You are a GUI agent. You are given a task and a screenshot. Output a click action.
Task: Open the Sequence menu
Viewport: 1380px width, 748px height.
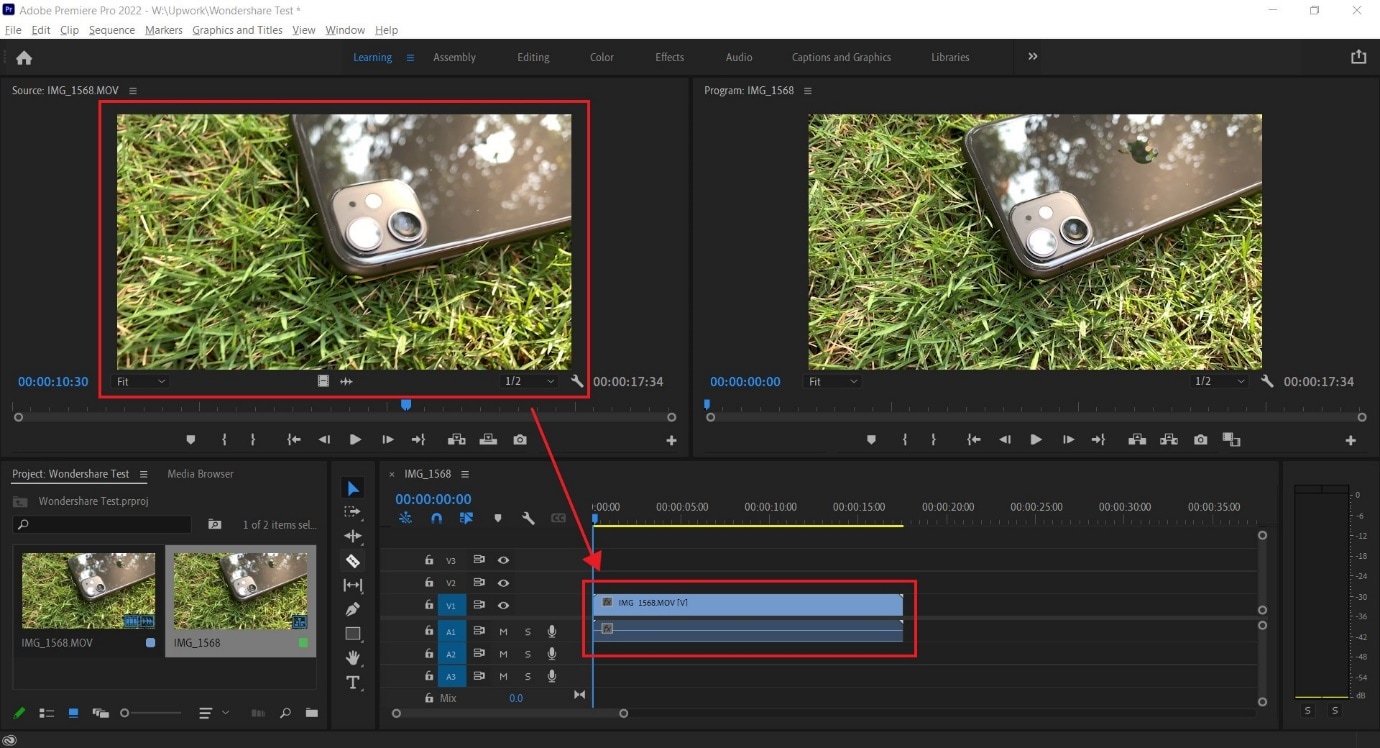click(x=111, y=30)
